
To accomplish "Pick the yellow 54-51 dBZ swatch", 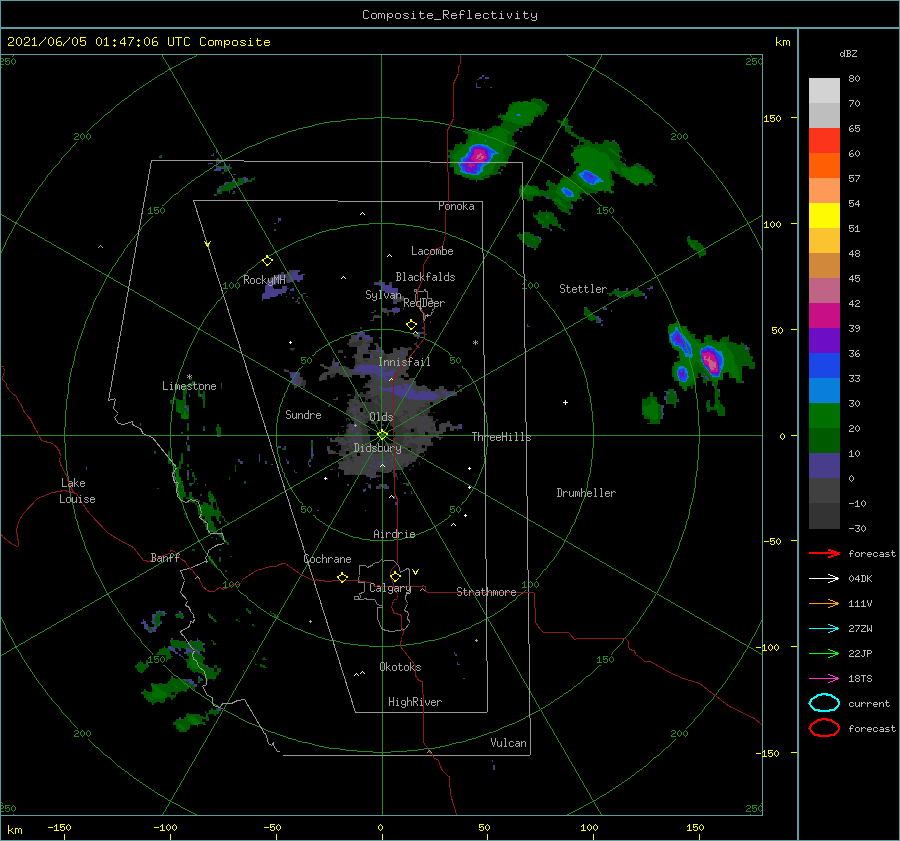I will coord(824,215).
